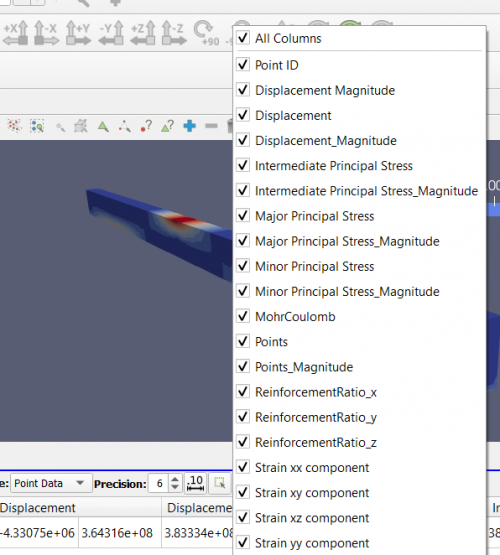The width and height of the screenshot is (500, 555).
Task: Increase the Precision stepper value
Action: 175,479
